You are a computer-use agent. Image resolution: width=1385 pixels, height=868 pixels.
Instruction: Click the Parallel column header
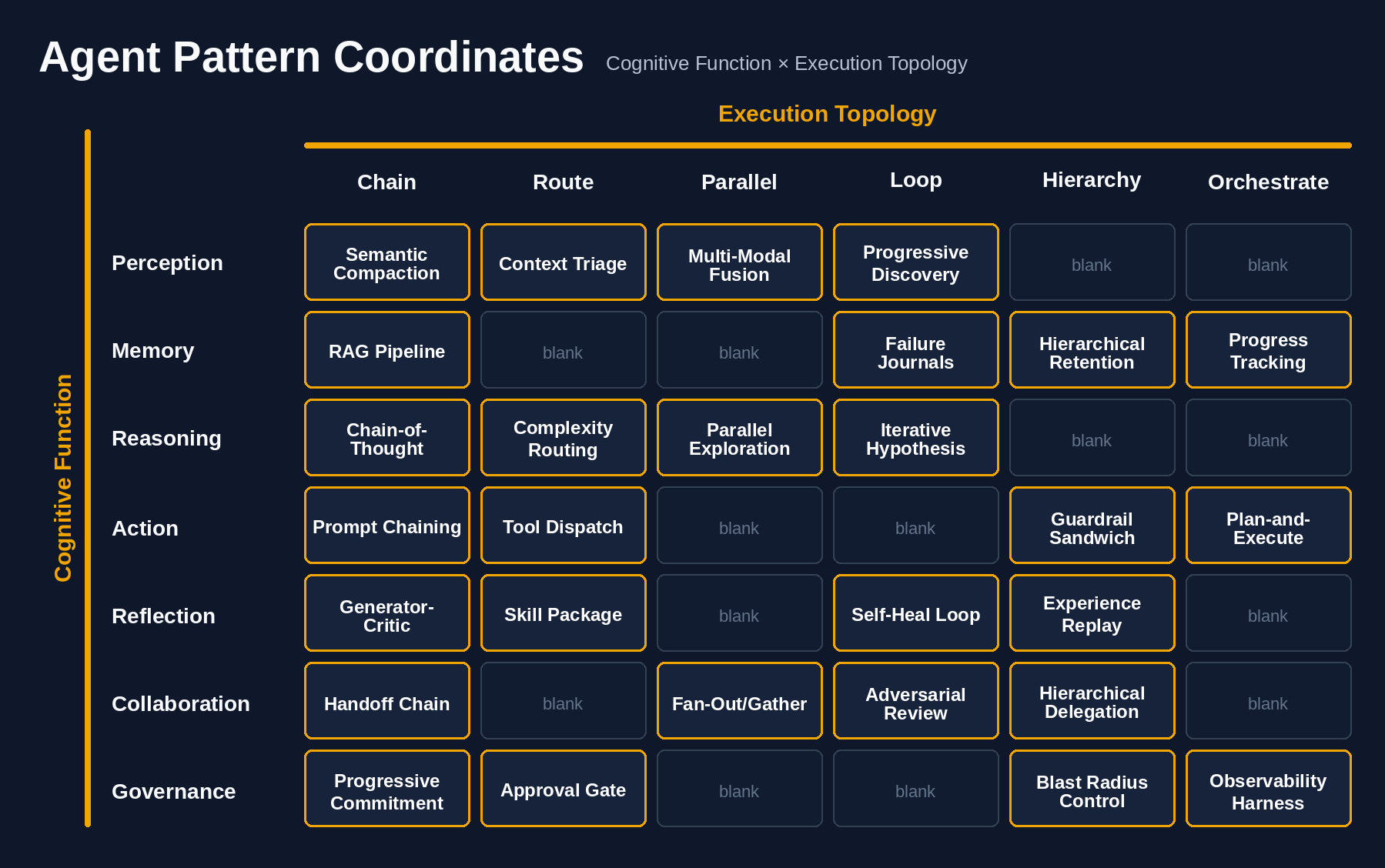[739, 182]
